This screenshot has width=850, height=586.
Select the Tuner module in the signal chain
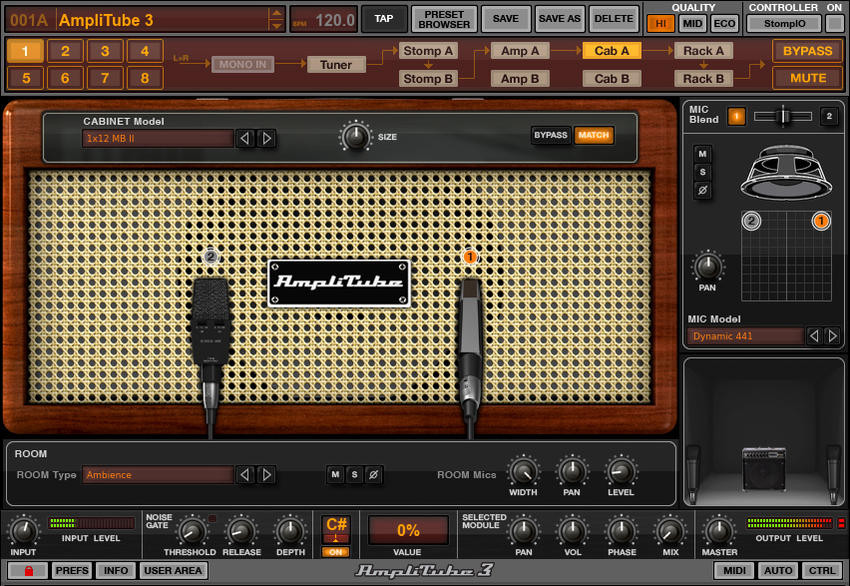[337, 64]
